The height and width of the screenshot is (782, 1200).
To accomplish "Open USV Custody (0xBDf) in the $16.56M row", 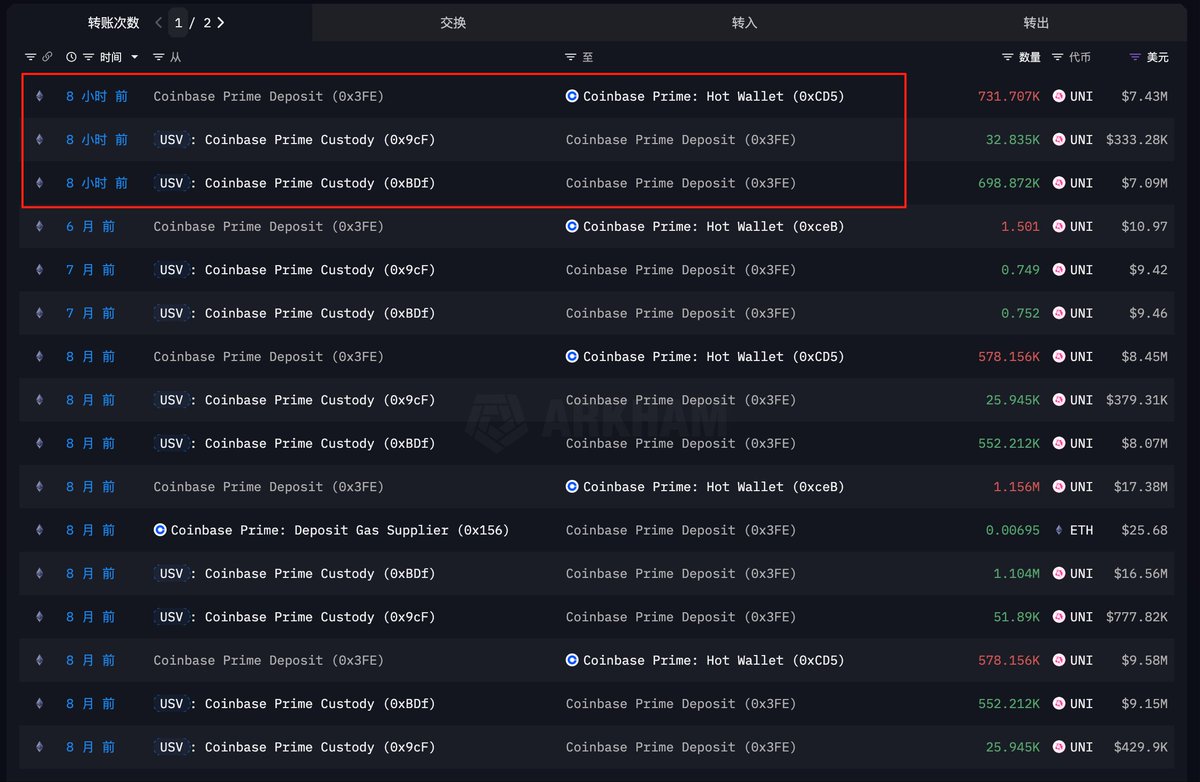I will click(294, 573).
